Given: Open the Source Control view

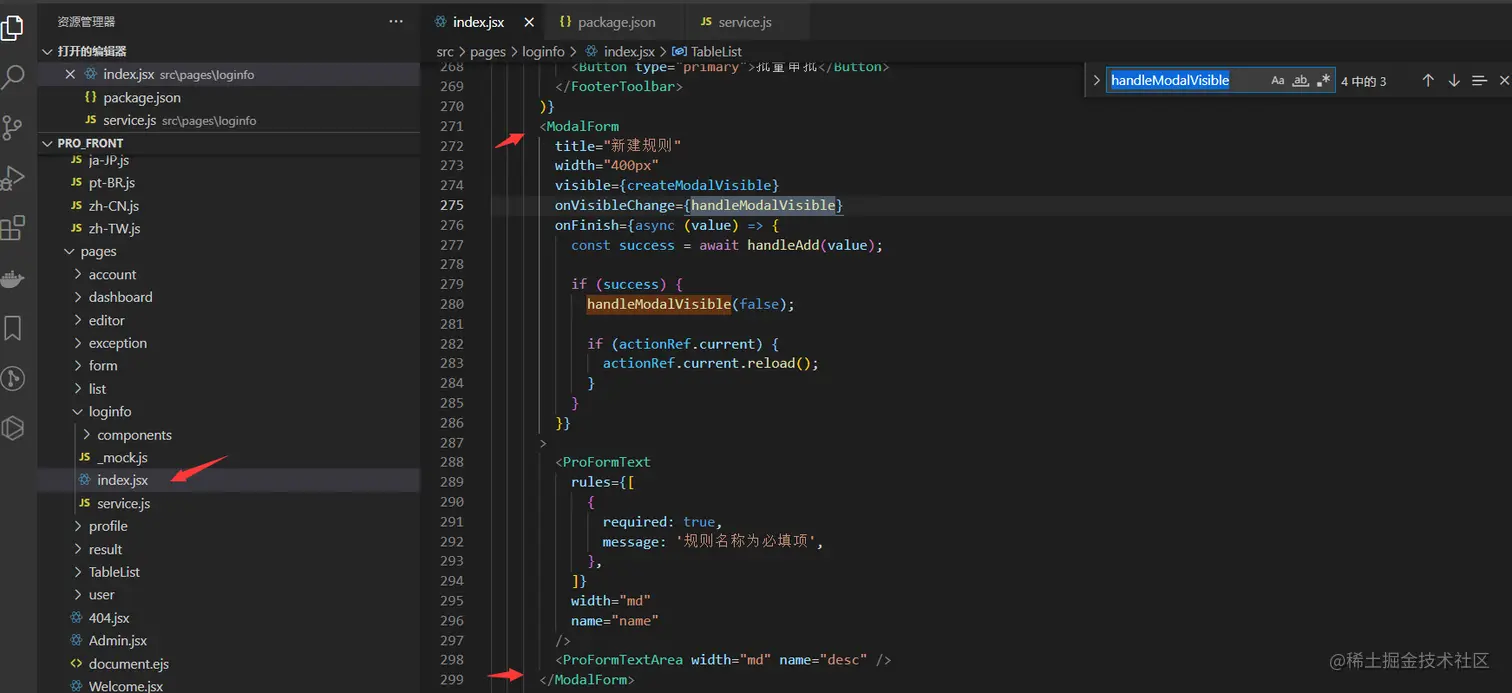Looking at the screenshot, I should pyautogui.click(x=12, y=127).
